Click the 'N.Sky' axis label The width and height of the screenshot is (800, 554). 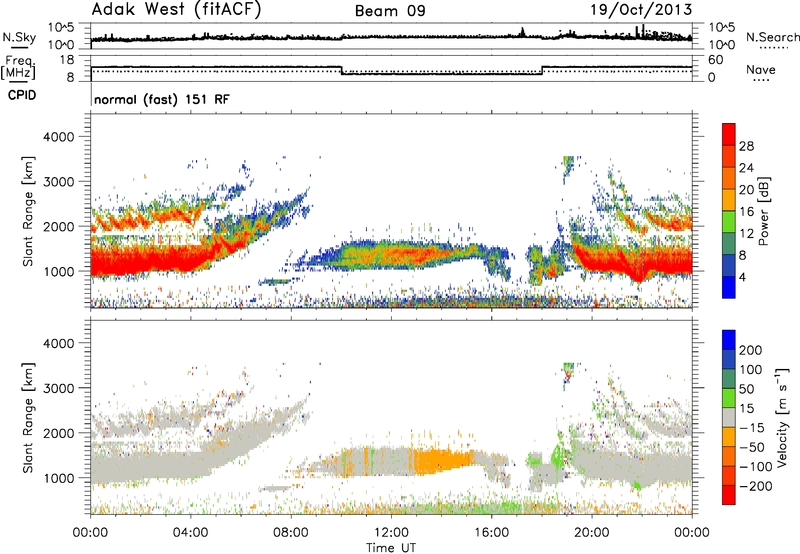tap(19, 37)
